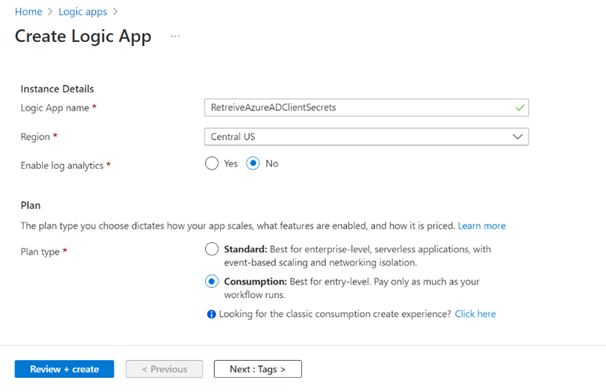This screenshot has width=606, height=392.
Task: Open the ellipsis menu beside Create Logic App
Action: [x=175, y=36]
